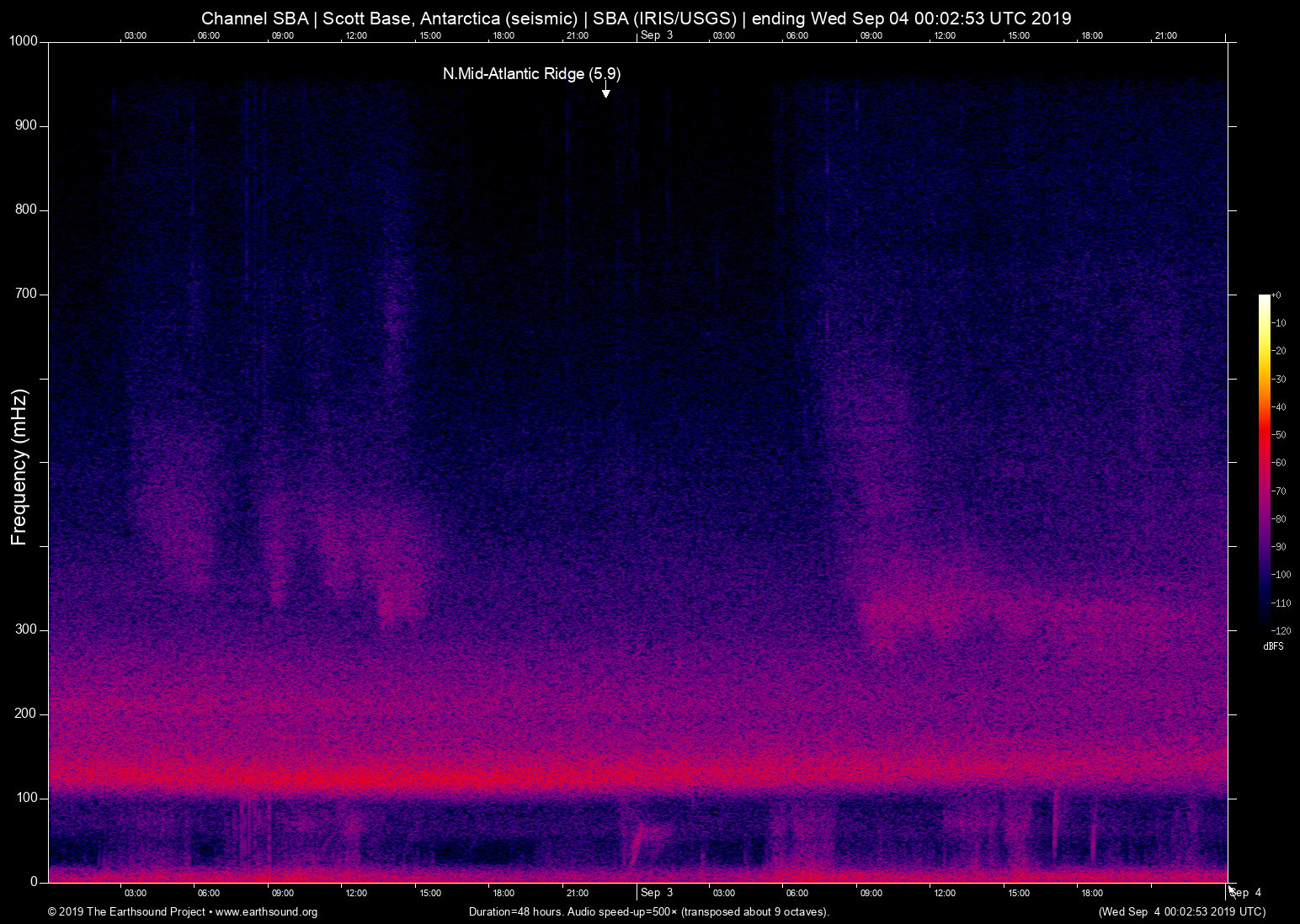Click the Channel SBA Scott Base title

click(x=636, y=19)
